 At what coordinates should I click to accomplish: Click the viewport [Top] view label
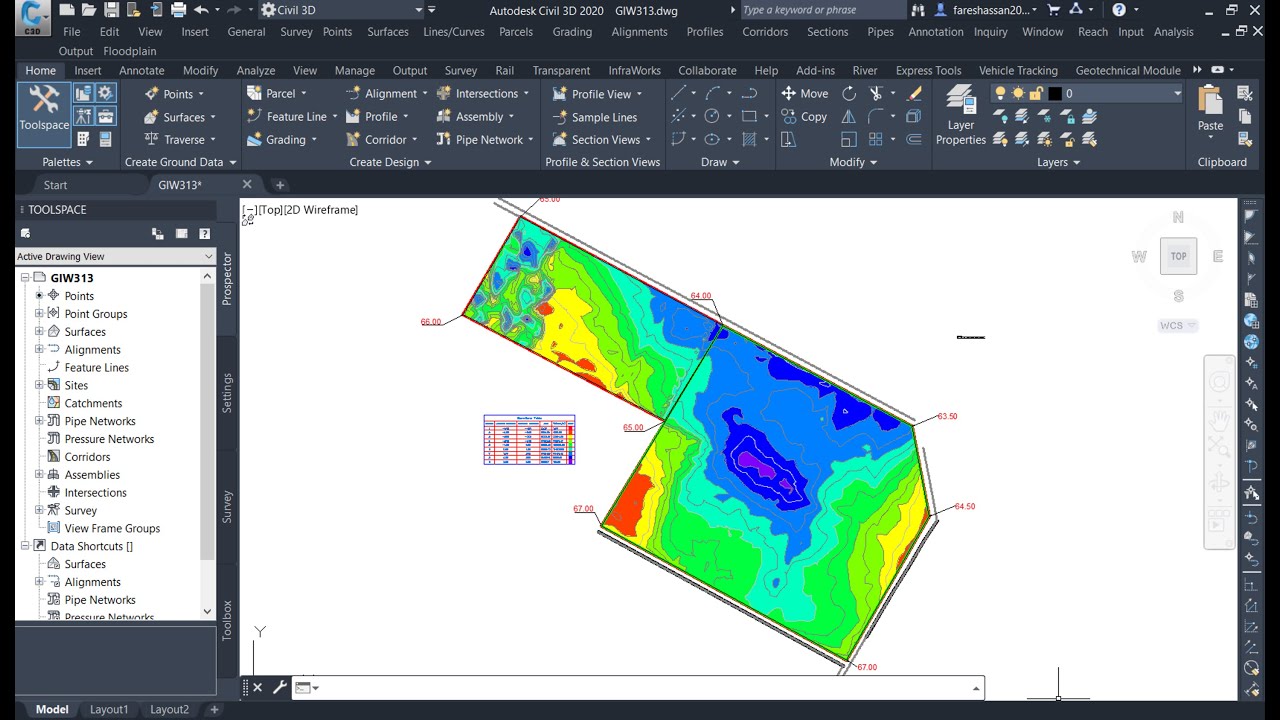(270, 210)
